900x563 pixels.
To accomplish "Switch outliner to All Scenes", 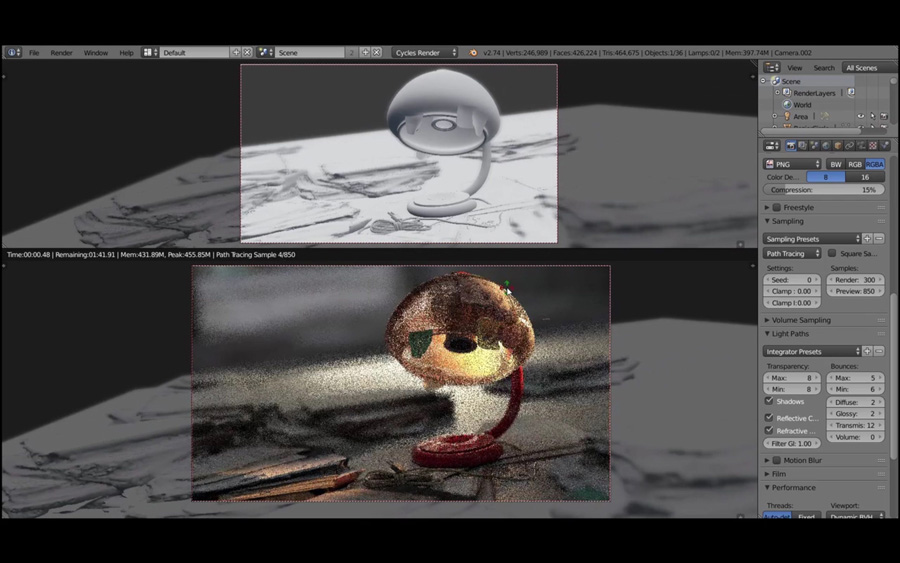I will (x=861, y=68).
